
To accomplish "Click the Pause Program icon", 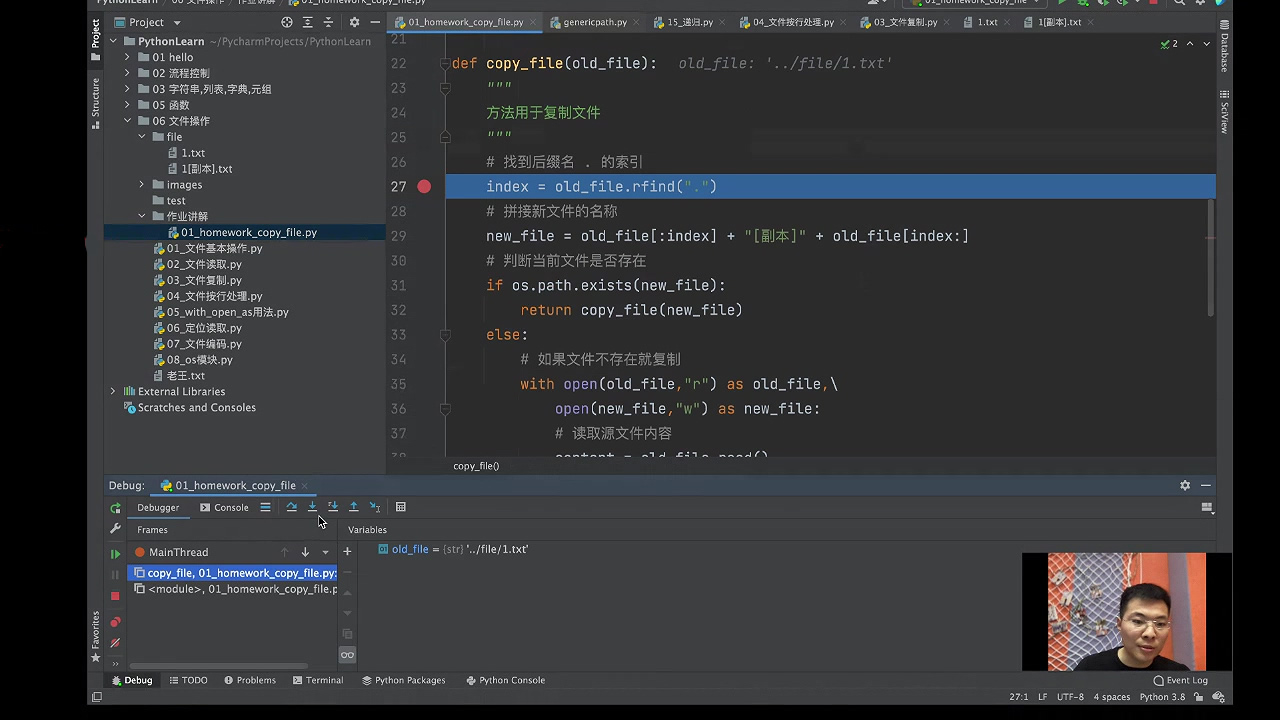I will tap(115, 574).
